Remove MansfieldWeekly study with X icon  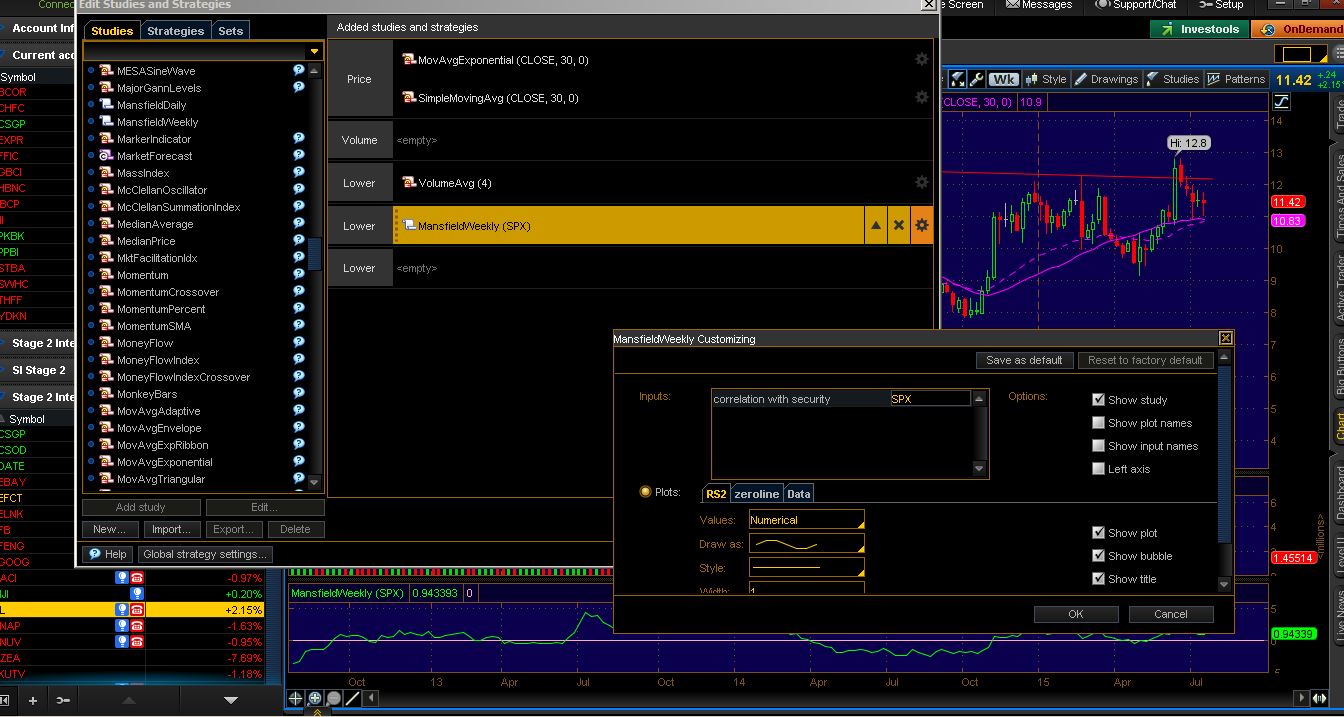click(x=899, y=226)
